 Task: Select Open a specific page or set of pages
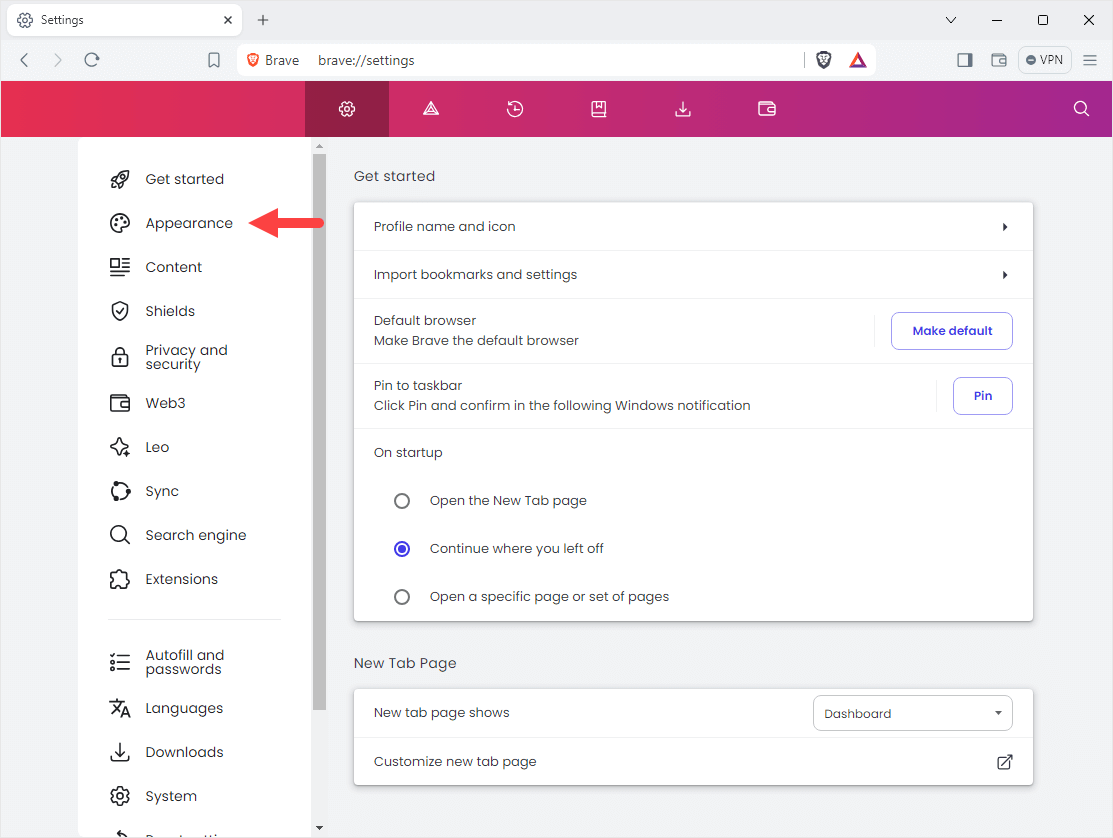point(402,597)
